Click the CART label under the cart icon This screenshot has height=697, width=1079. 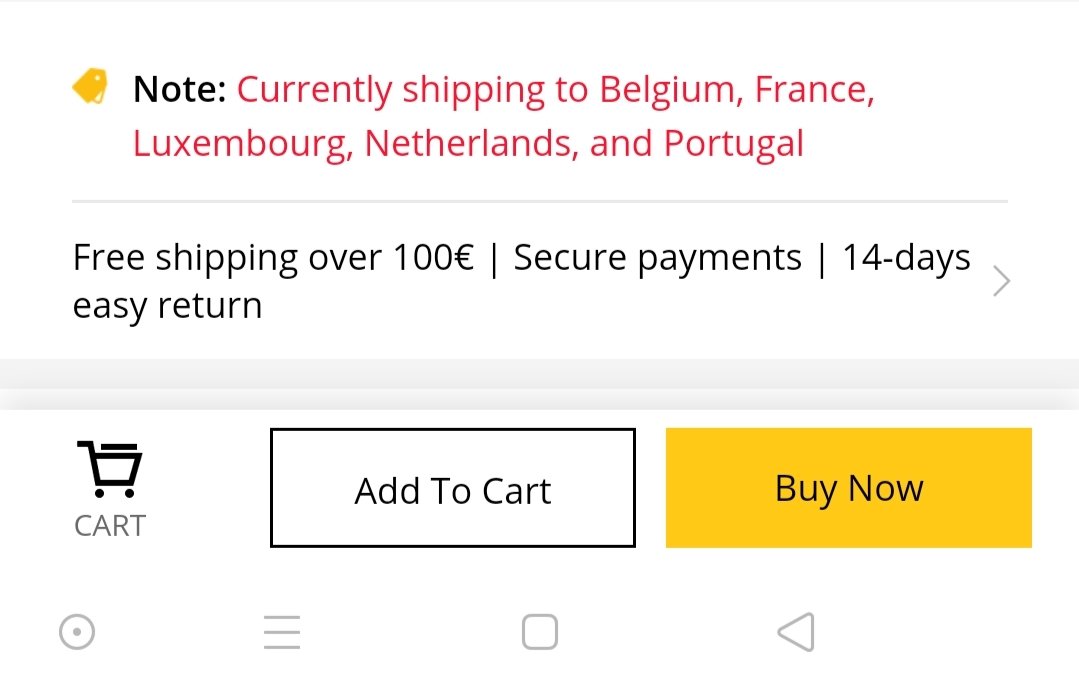110,526
